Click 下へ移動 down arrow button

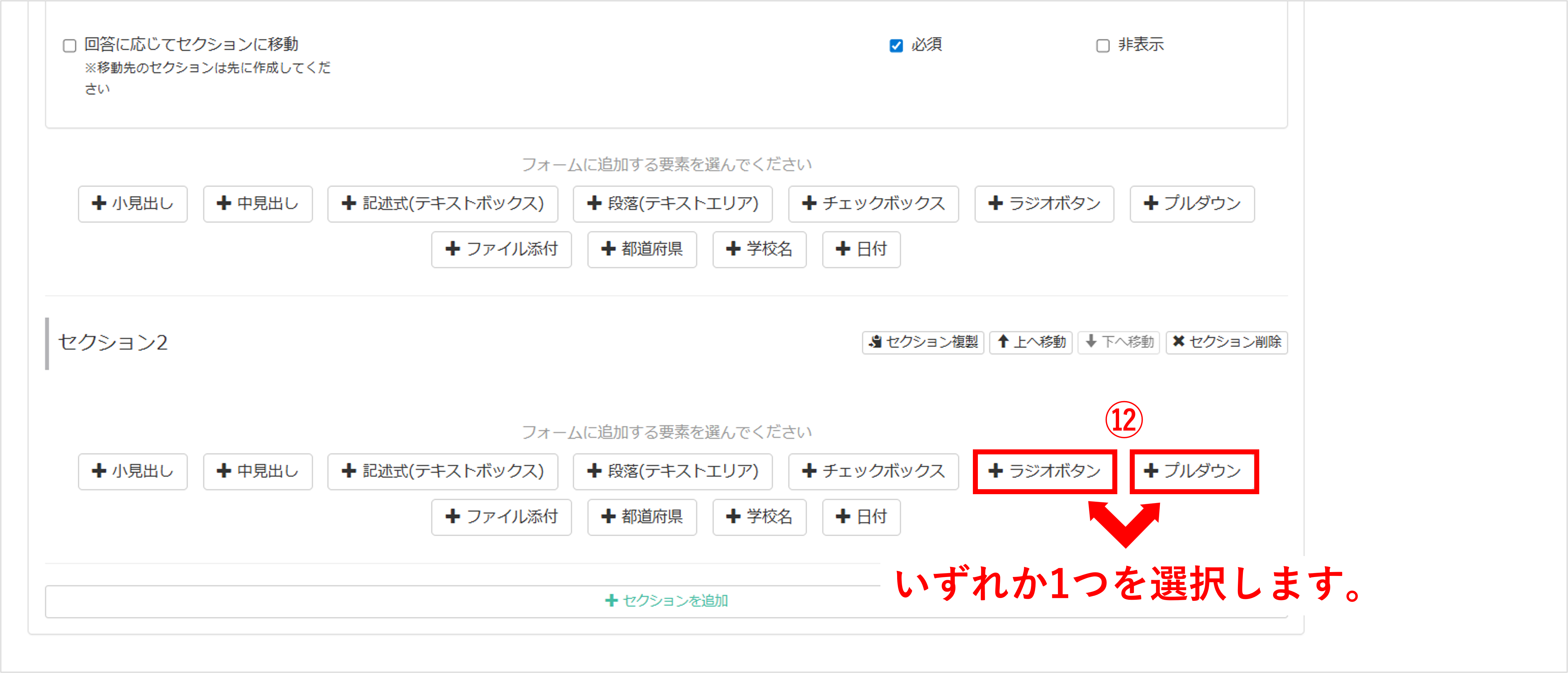point(1118,342)
